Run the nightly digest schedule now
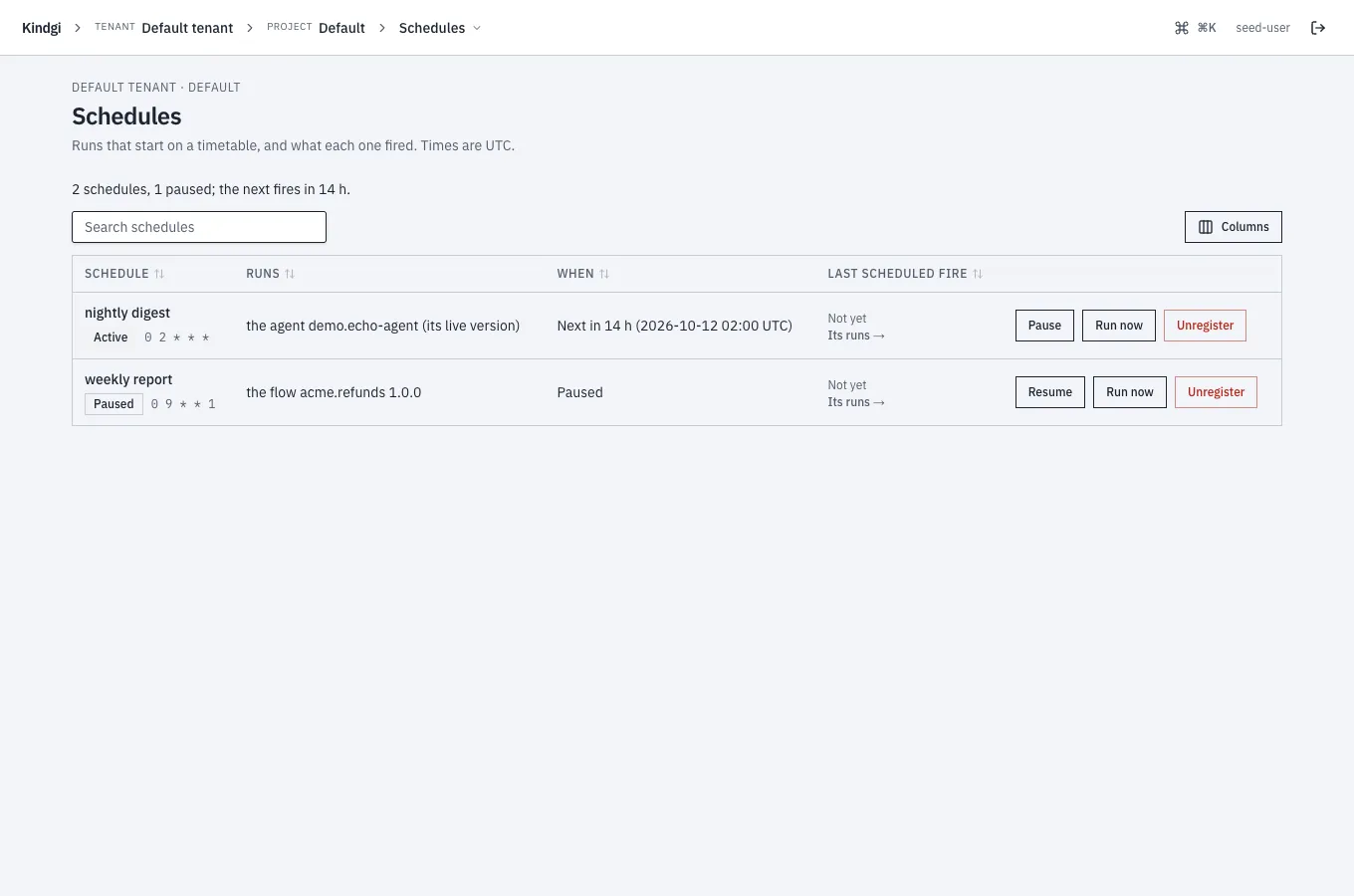This screenshot has width=1354, height=896. pos(1119,326)
